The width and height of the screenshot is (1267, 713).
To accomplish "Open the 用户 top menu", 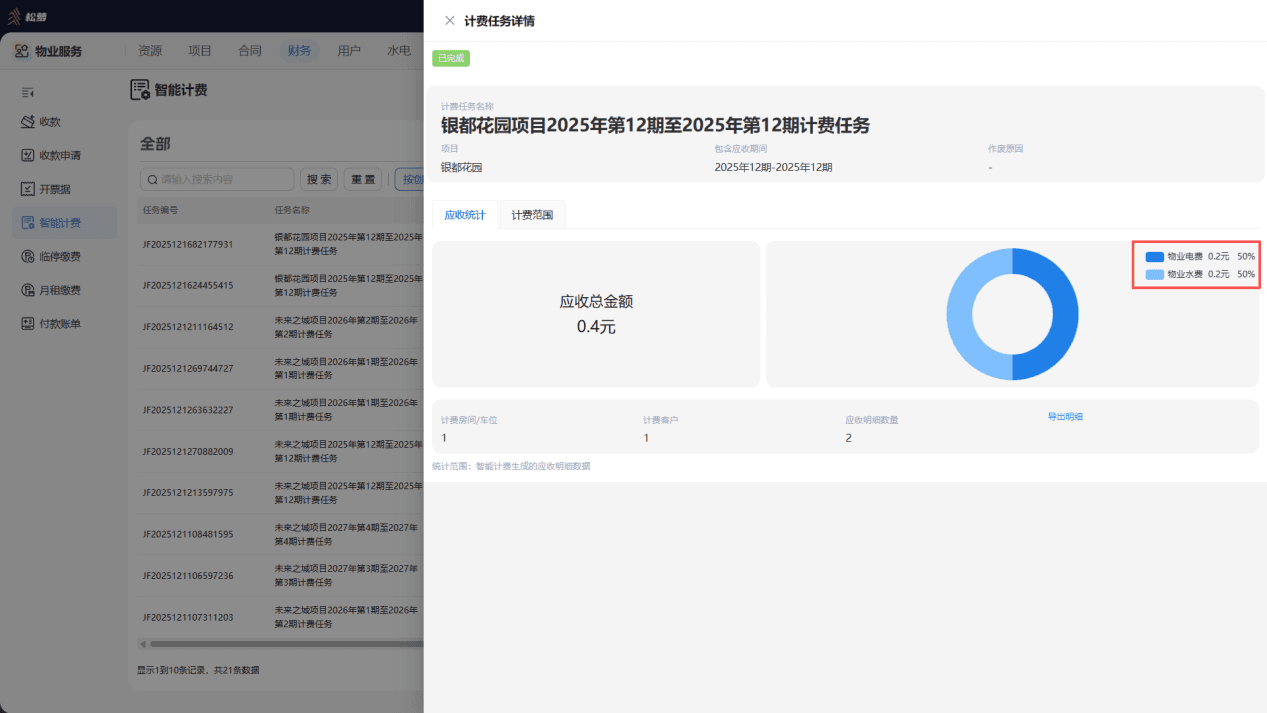I will (x=349, y=51).
